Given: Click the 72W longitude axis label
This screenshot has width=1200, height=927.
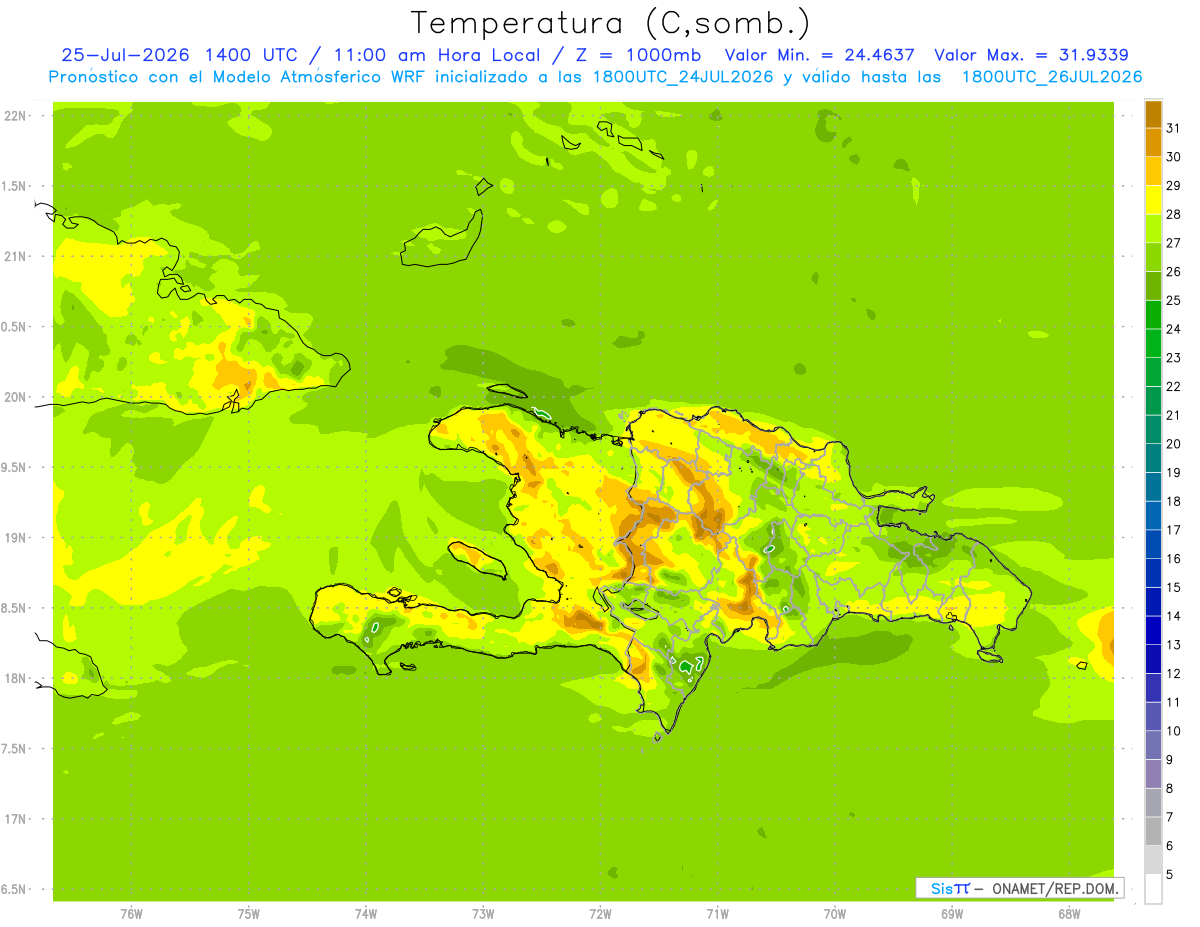Looking at the screenshot, I should pyautogui.click(x=601, y=915).
